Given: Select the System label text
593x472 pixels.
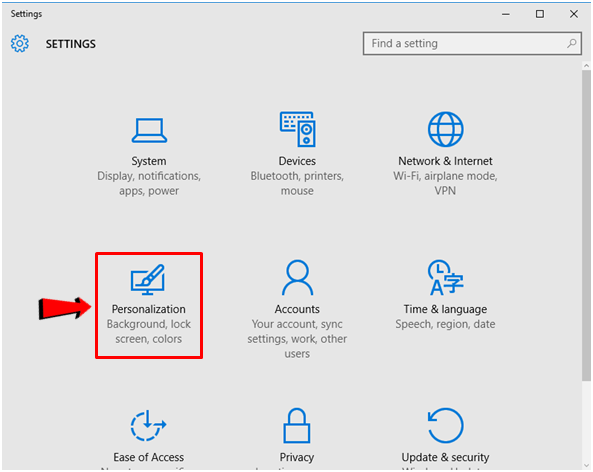Looking at the screenshot, I should pyautogui.click(x=149, y=161).
